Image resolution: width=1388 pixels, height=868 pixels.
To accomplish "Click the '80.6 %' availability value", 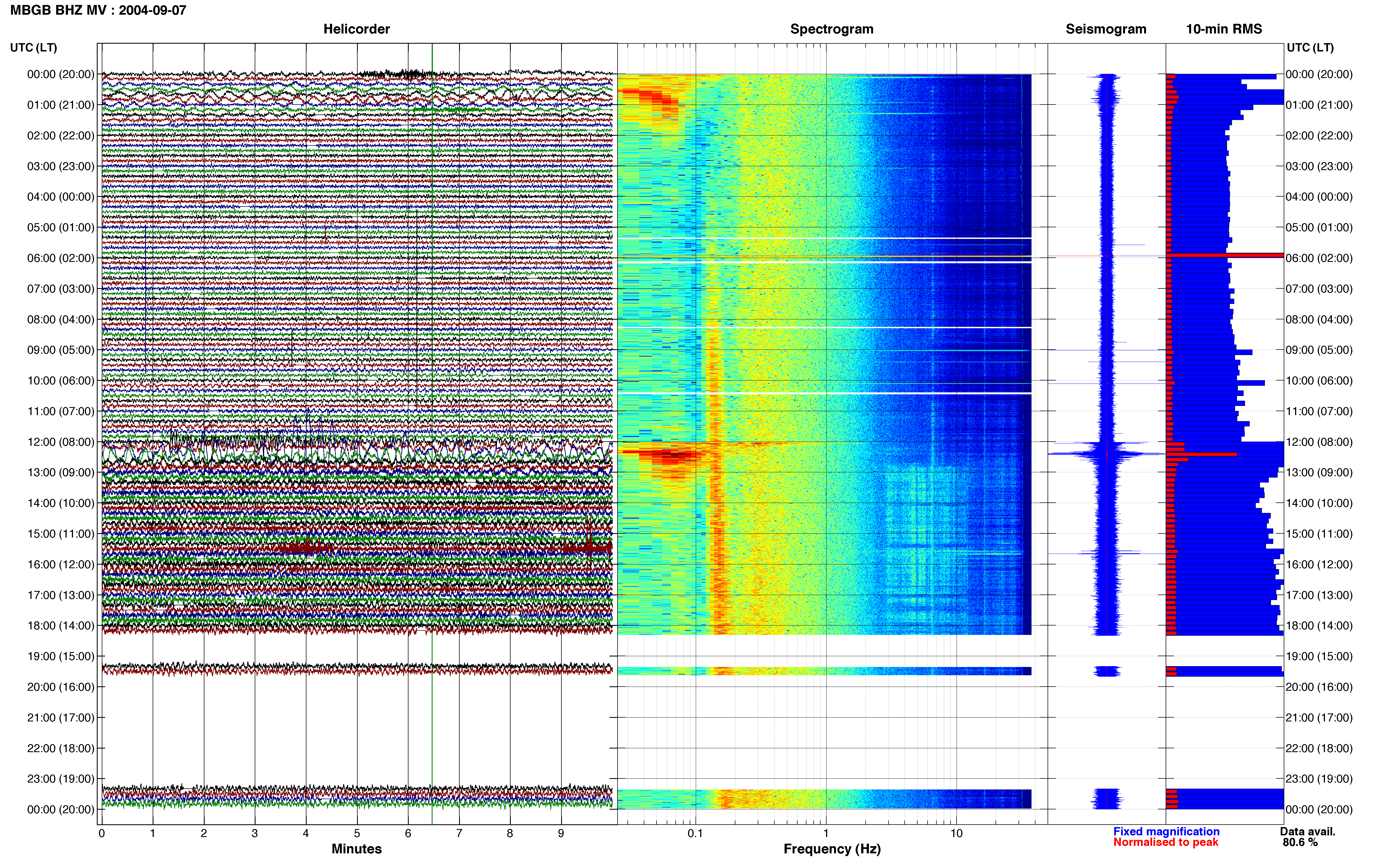I will click(1300, 842).
